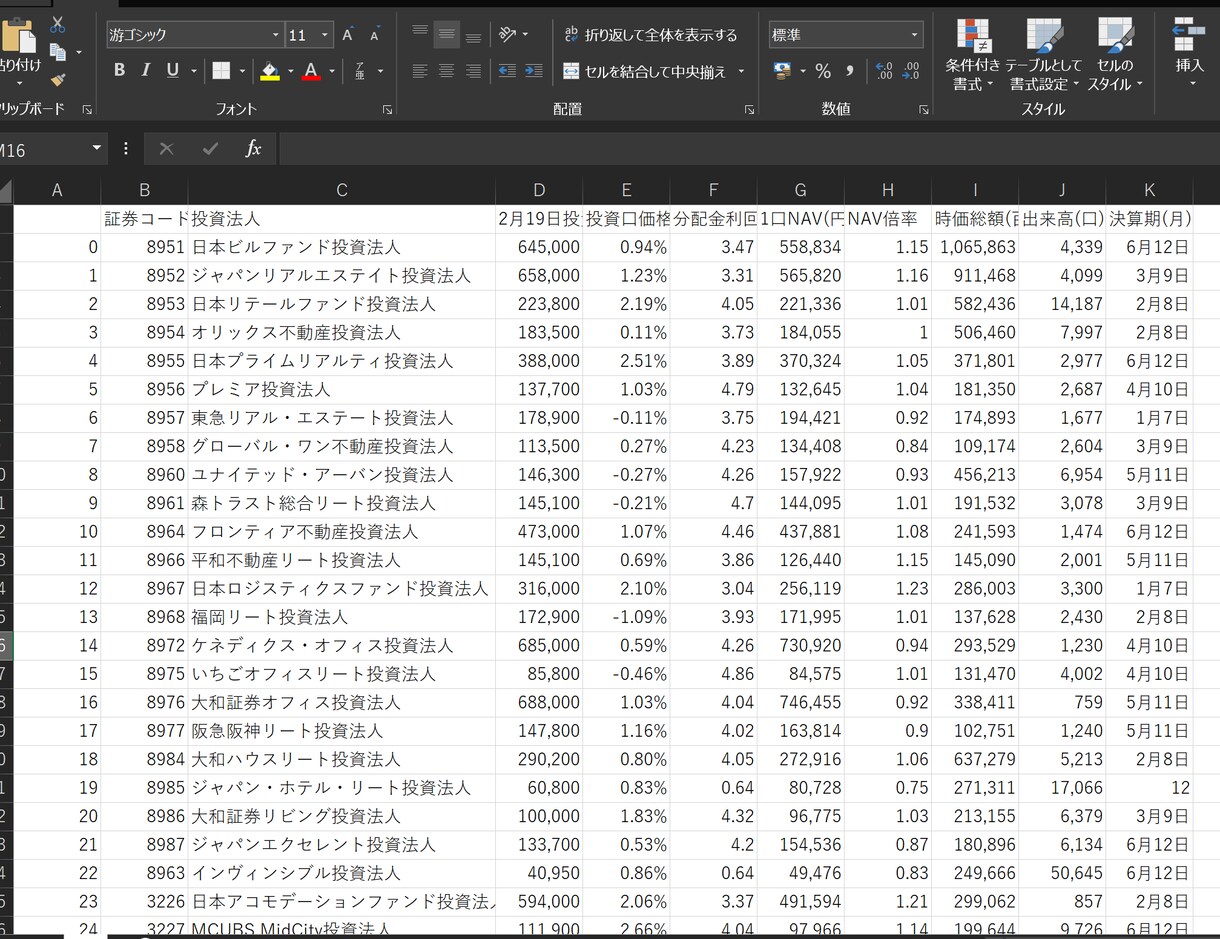
Task: Toggle middle vertical align
Action: point(446,35)
